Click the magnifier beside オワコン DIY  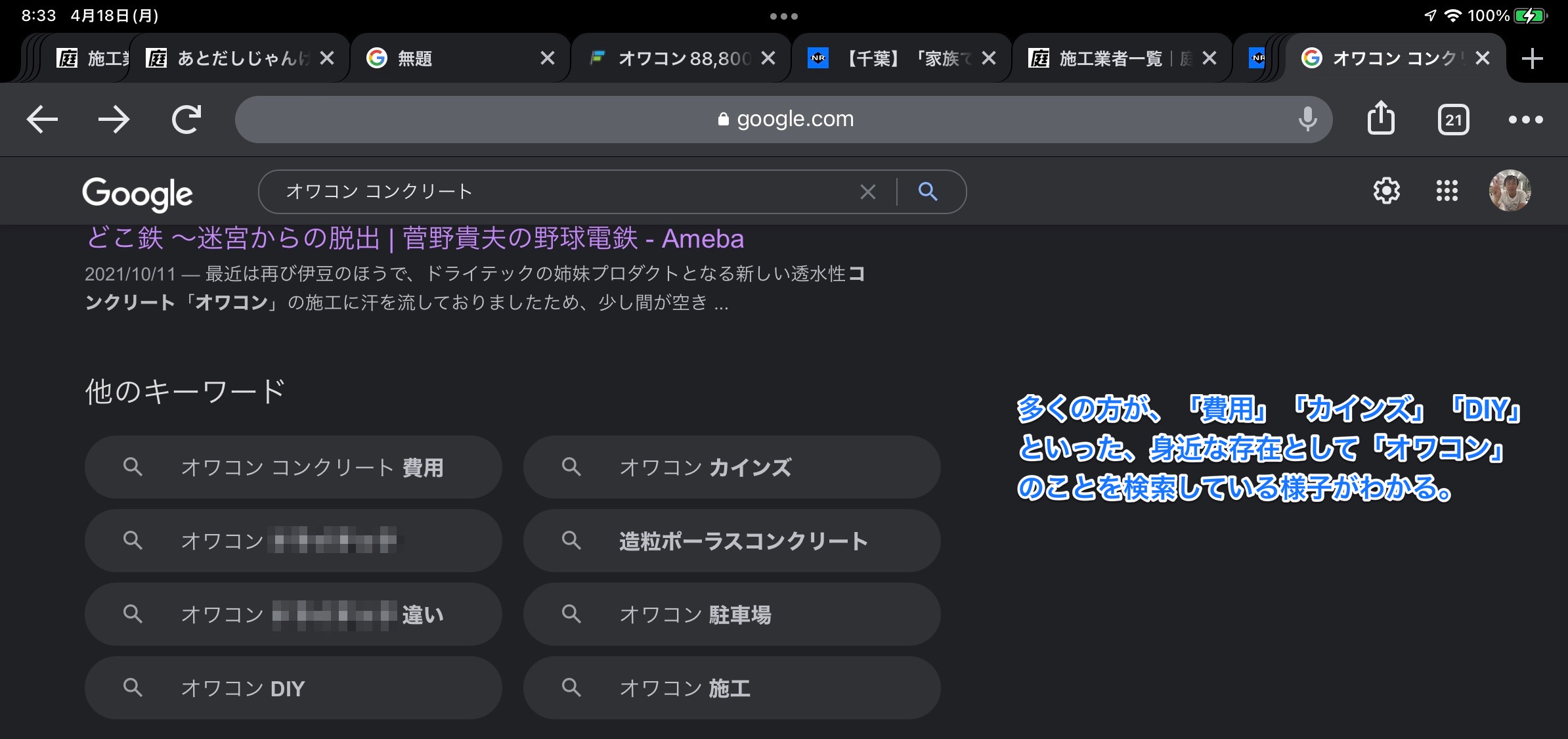coord(133,688)
